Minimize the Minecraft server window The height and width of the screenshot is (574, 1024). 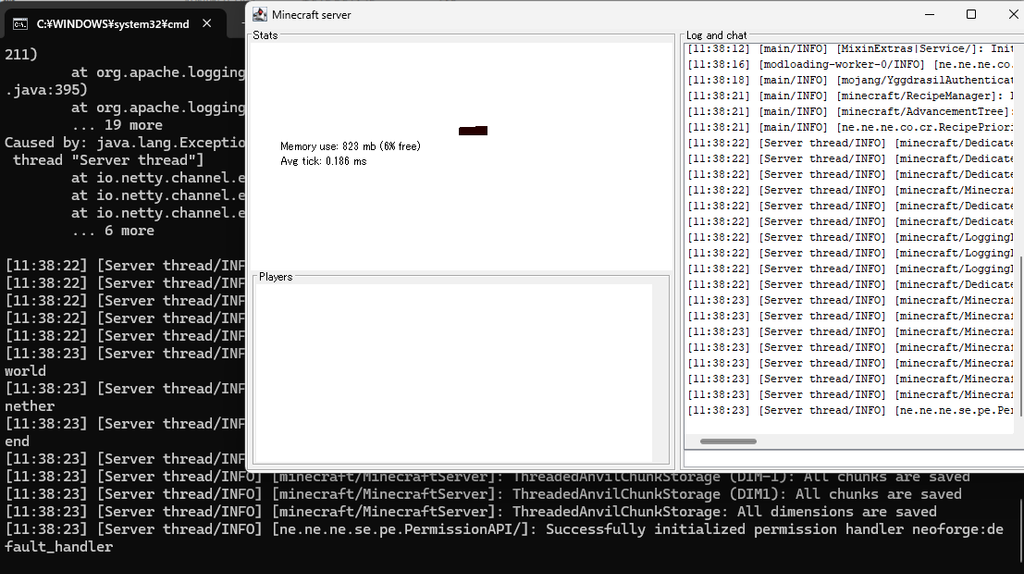point(930,14)
